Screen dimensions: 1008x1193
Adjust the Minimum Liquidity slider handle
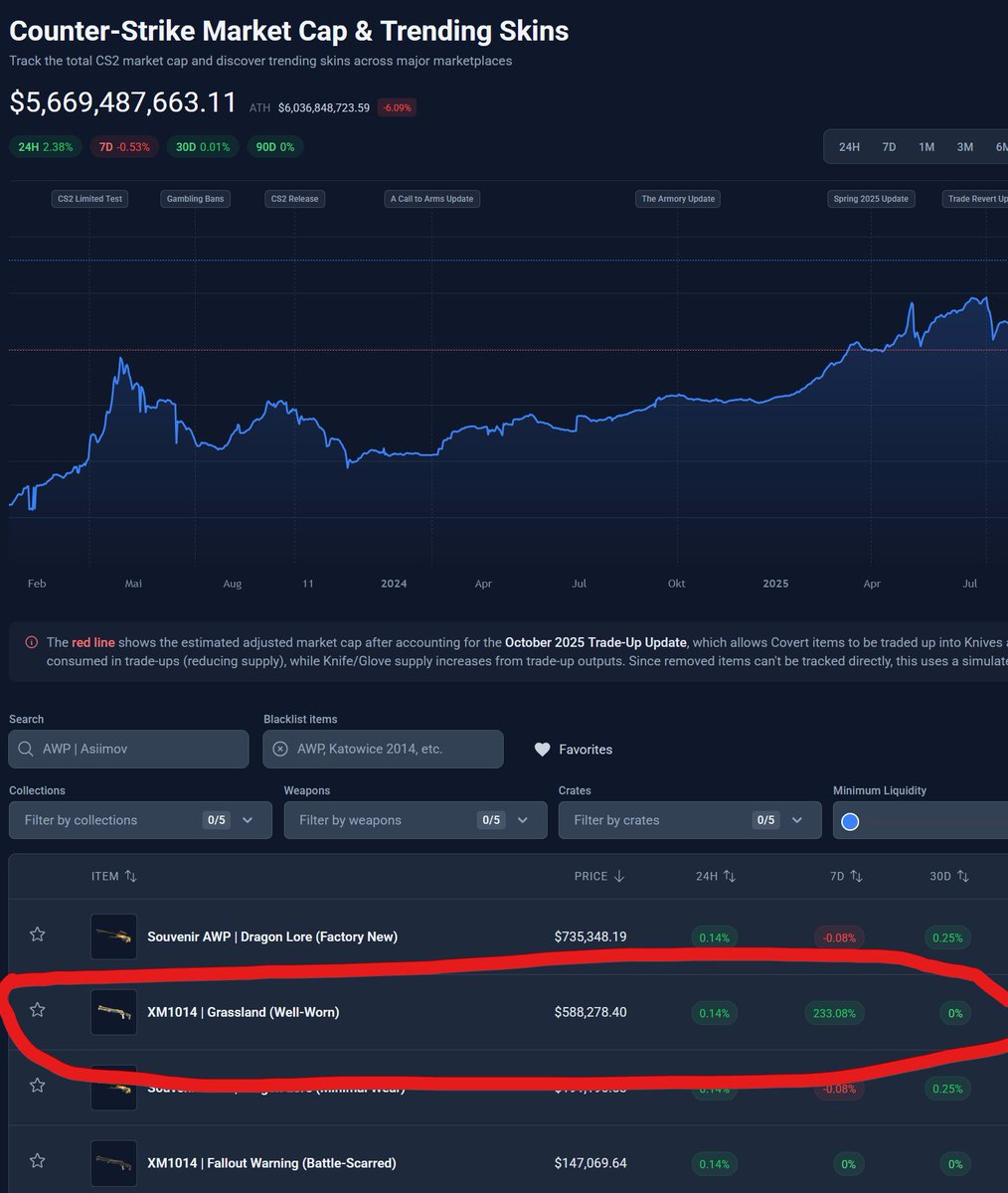850,821
